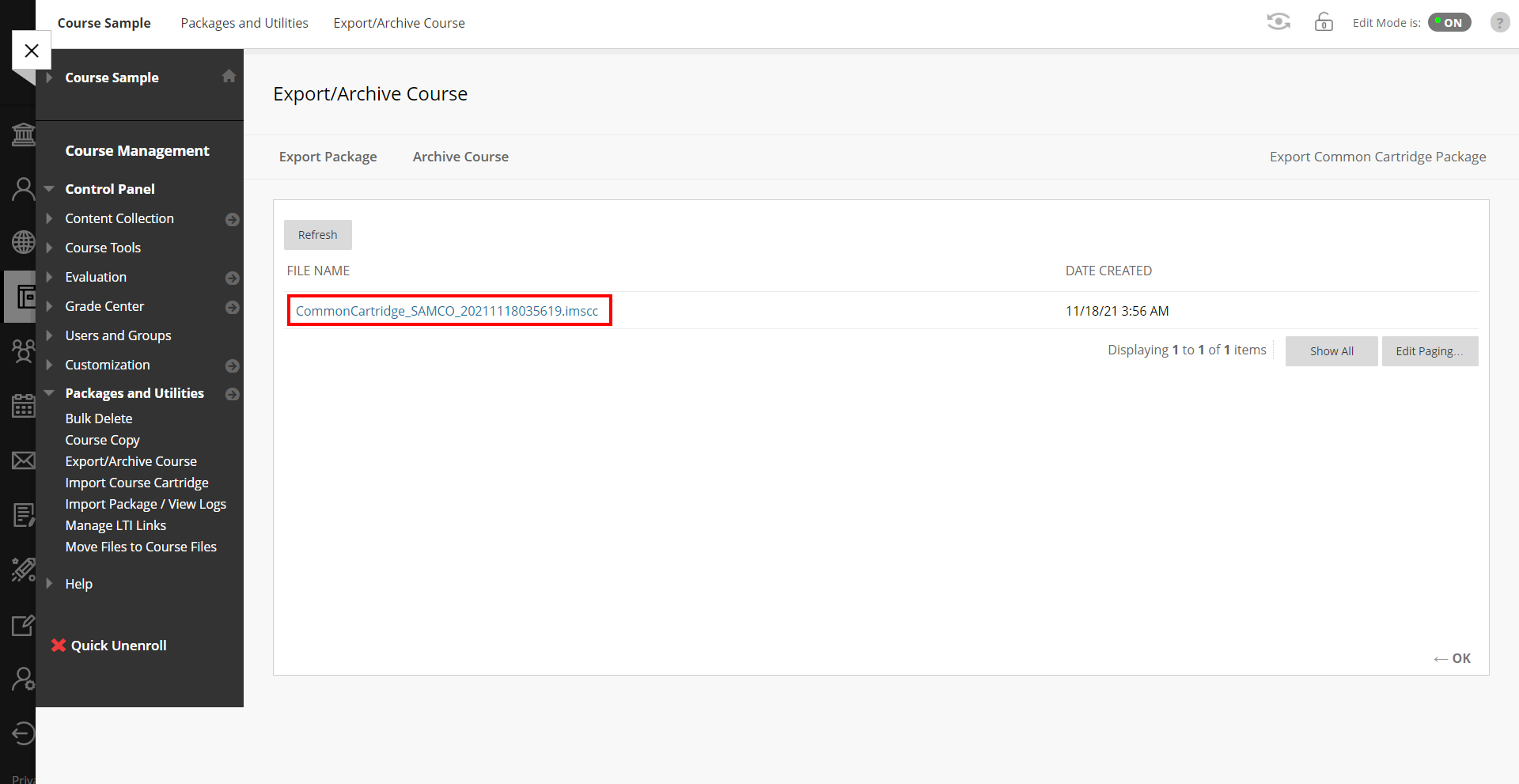The height and width of the screenshot is (784, 1519).
Task: Collapse the Control Panel section
Action: (x=49, y=189)
